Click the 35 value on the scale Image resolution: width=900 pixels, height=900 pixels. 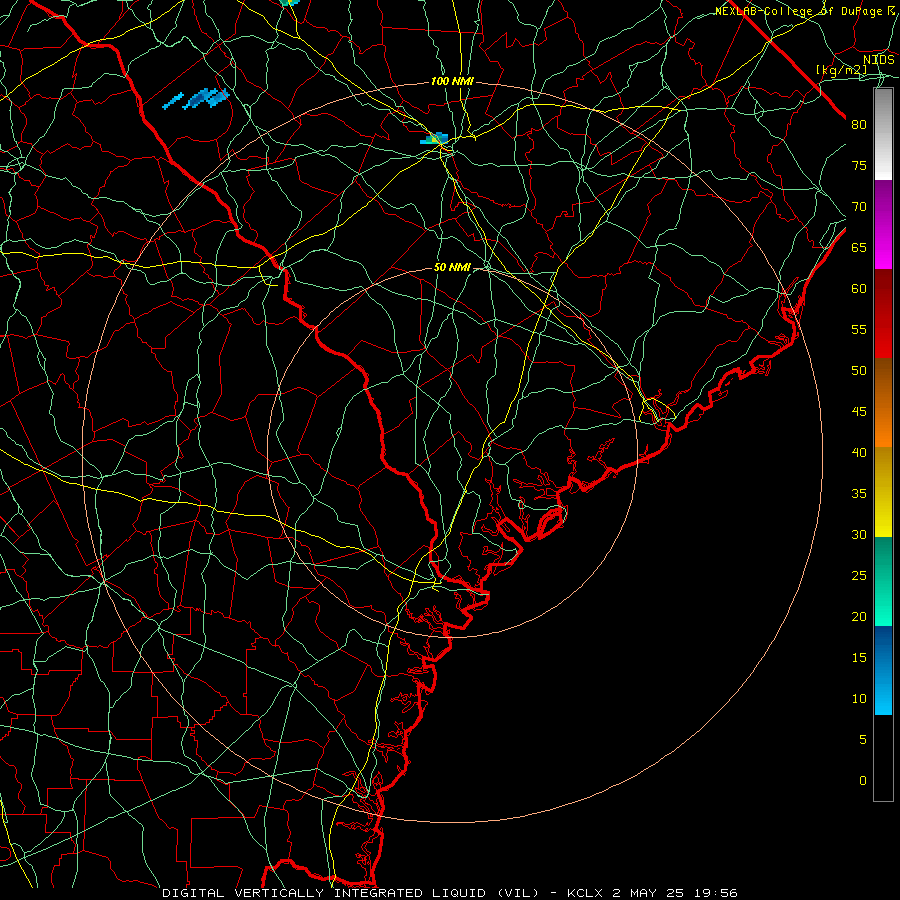pyautogui.click(x=859, y=494)
